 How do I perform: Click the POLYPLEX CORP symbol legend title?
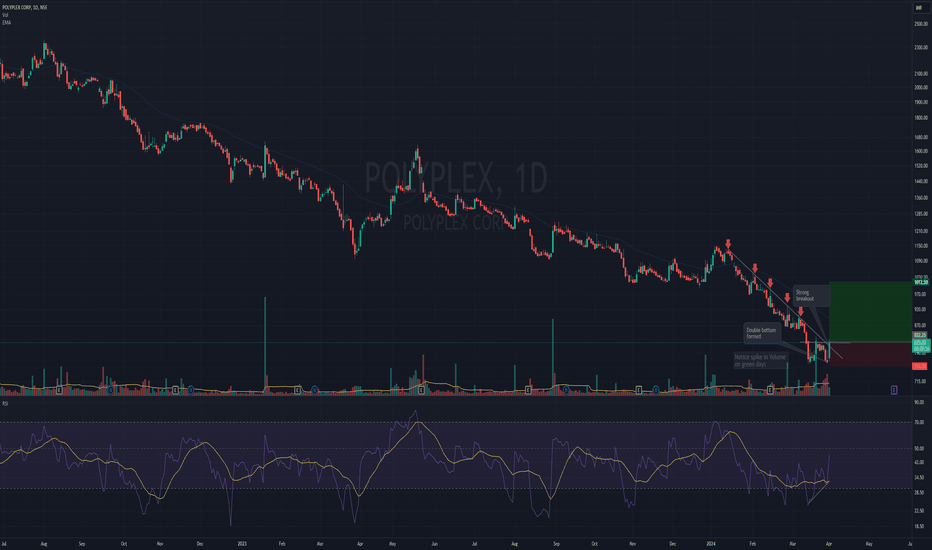tap(24, 7)
